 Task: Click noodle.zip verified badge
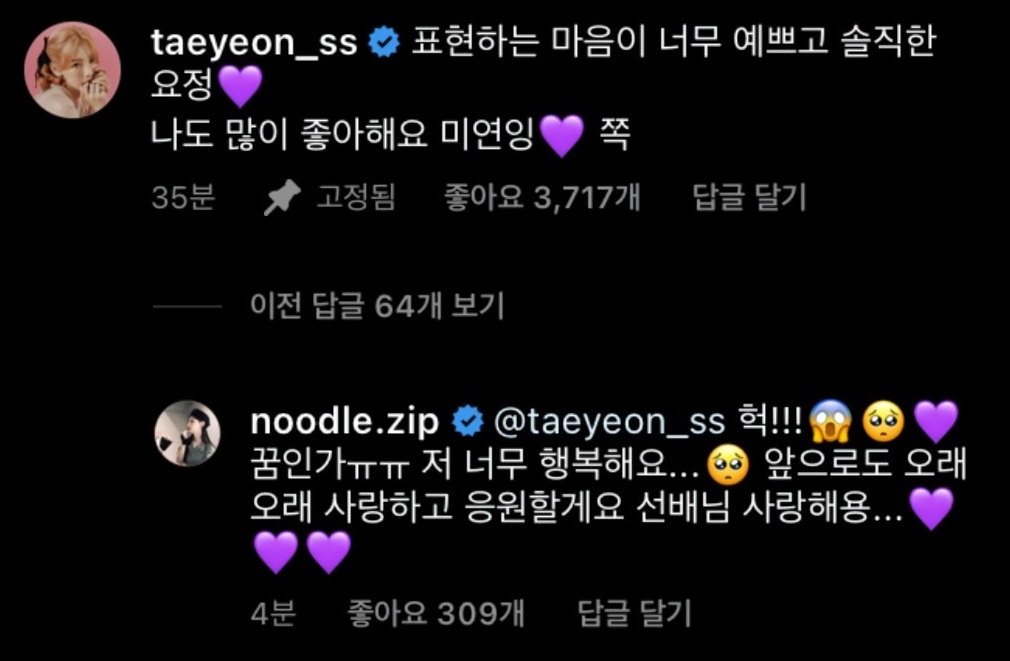pos(468,421)
